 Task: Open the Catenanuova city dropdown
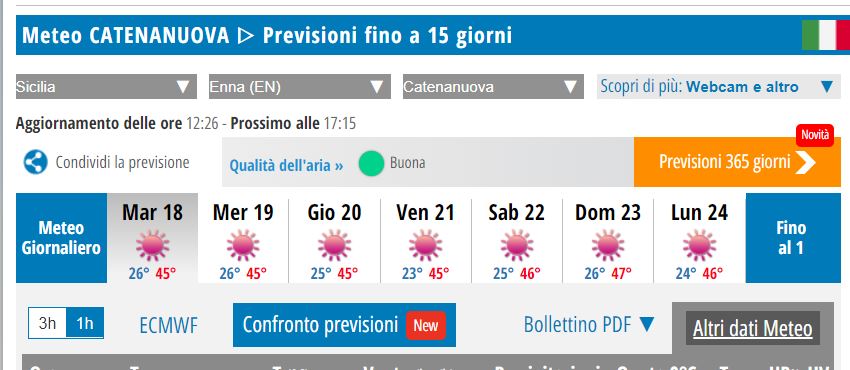pyautogui.click(x=493, y=87)
